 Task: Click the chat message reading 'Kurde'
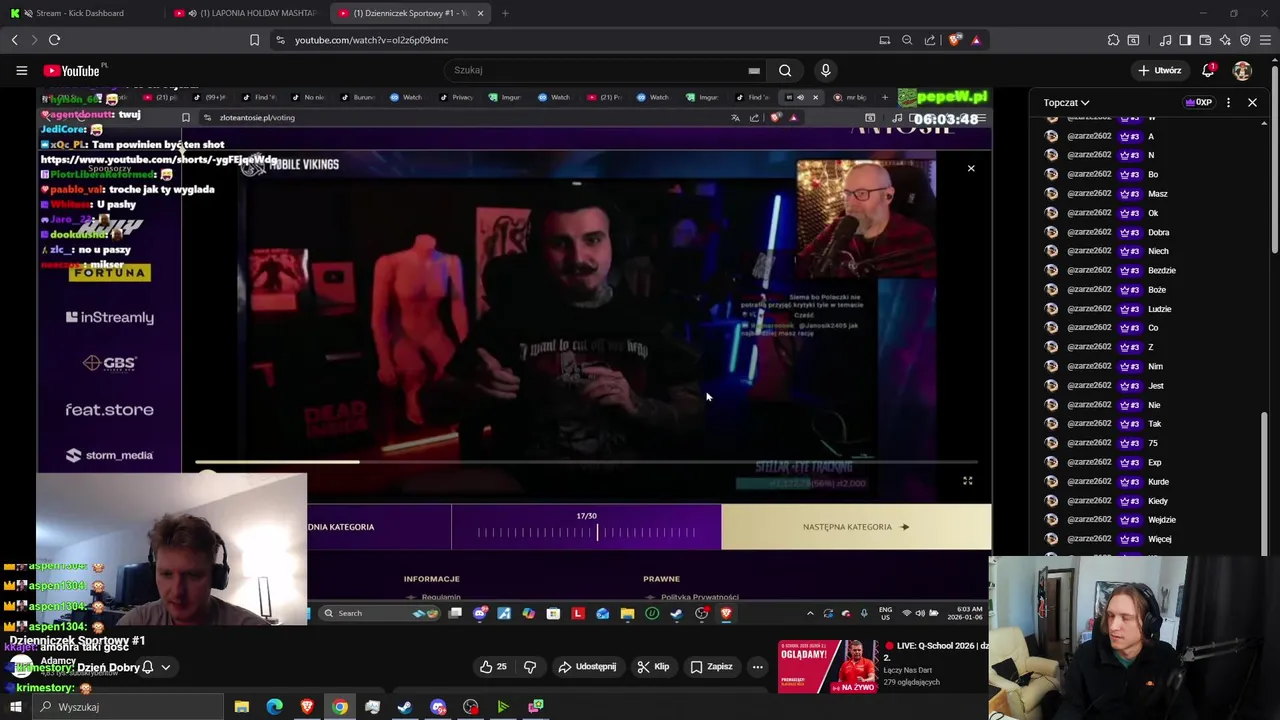tap(1158, 482)
